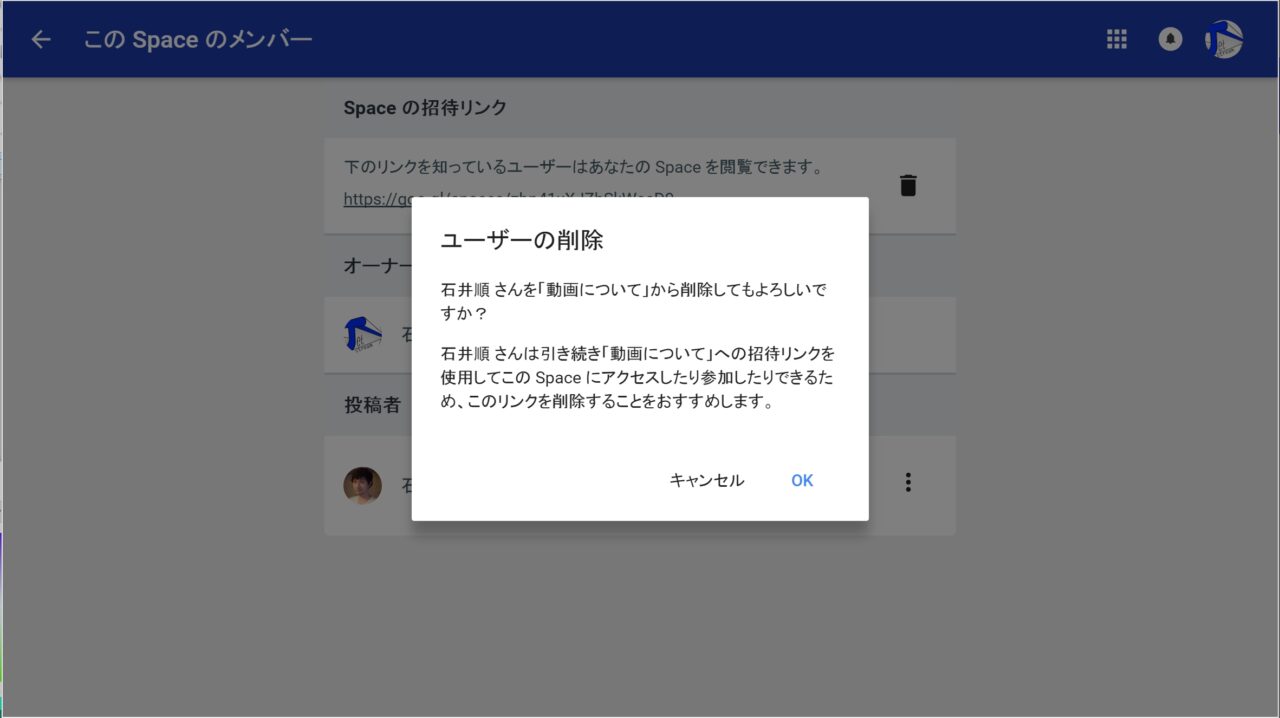Image resolution: width=1280 pixels, height=718 pixels.
Task: Confirm user removal with OK
Action: click(x=802, y=481)
